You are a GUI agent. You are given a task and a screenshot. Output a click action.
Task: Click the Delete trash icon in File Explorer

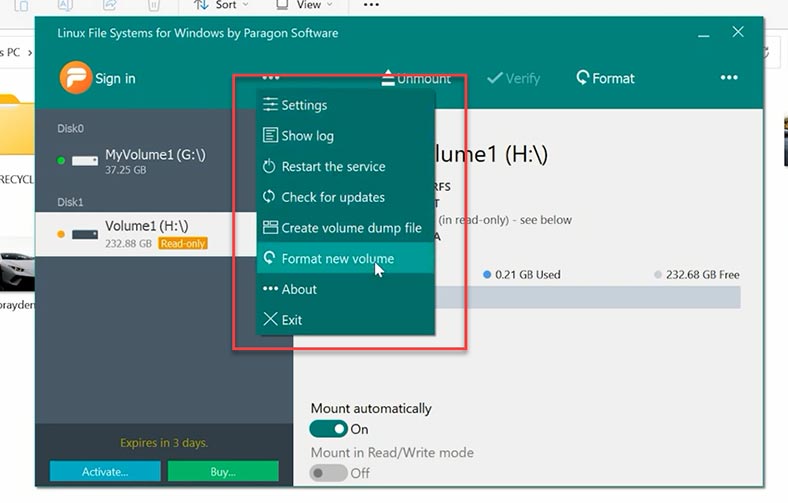[153, 5]
